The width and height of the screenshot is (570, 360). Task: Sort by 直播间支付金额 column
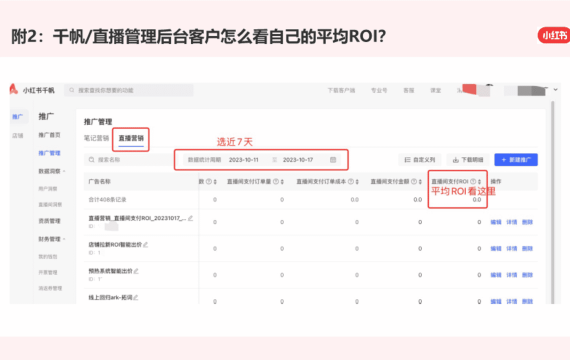point(420,181)
